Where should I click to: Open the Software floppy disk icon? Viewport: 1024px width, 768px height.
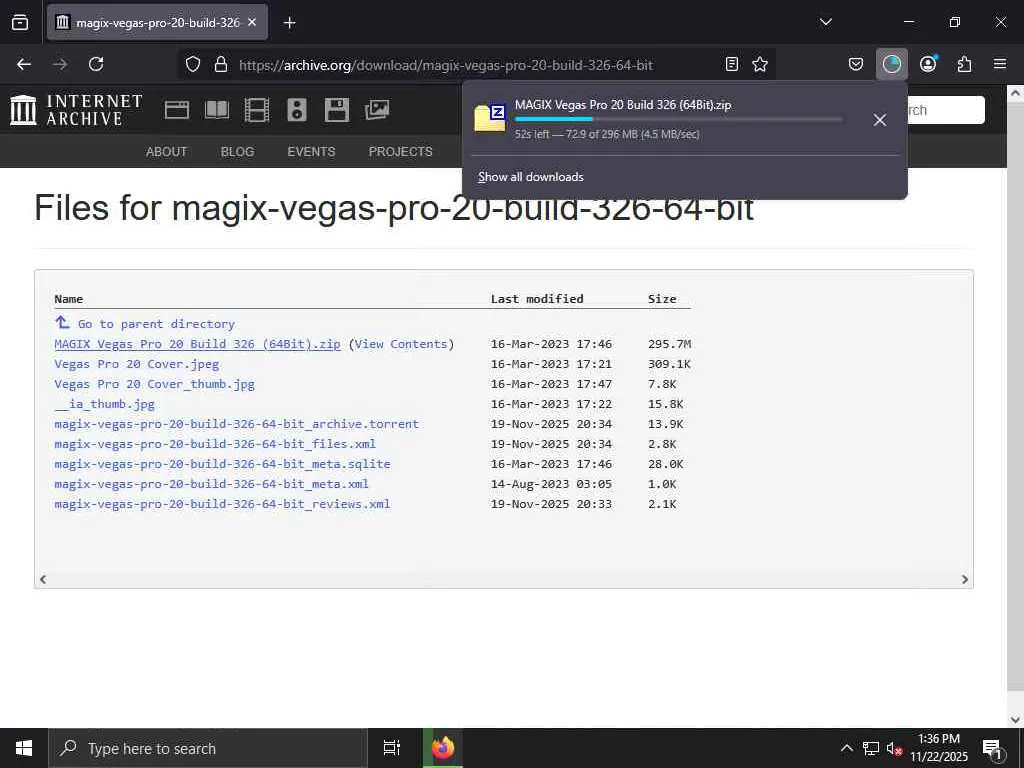[x=337, y=110]
